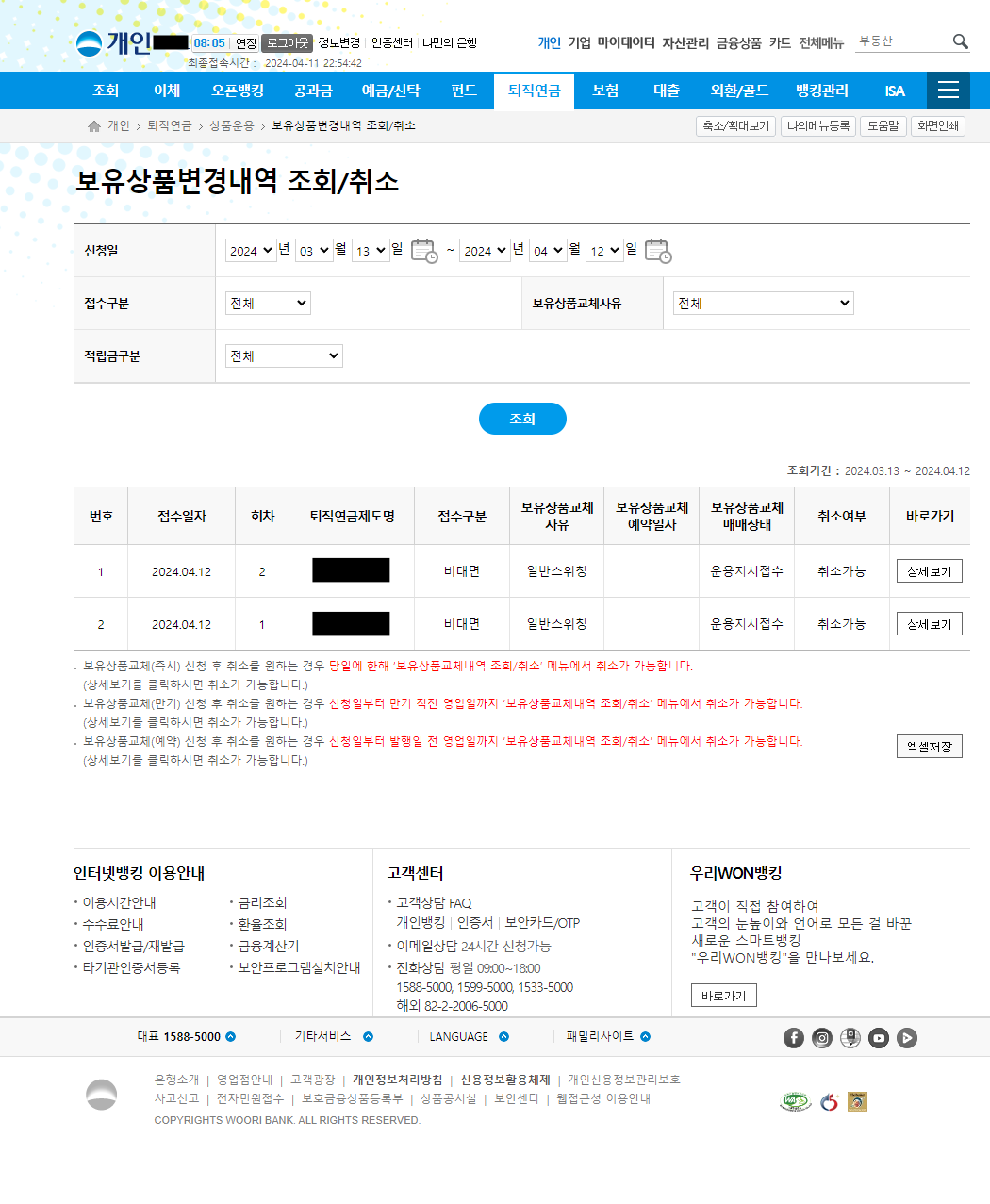The height and width of the screenshot is (1204, 990).
Task: Click the 엑셀저장 button
Action: (929, 746)
